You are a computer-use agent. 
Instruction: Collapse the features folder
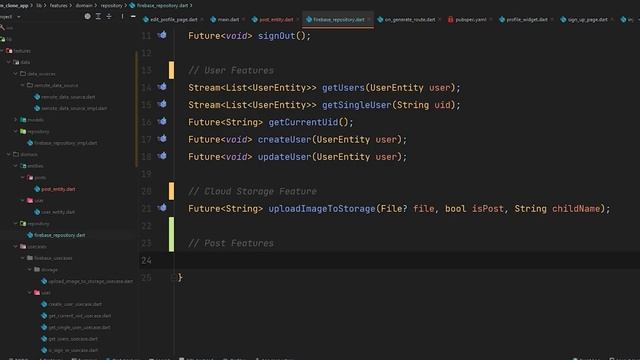(2, 51)
